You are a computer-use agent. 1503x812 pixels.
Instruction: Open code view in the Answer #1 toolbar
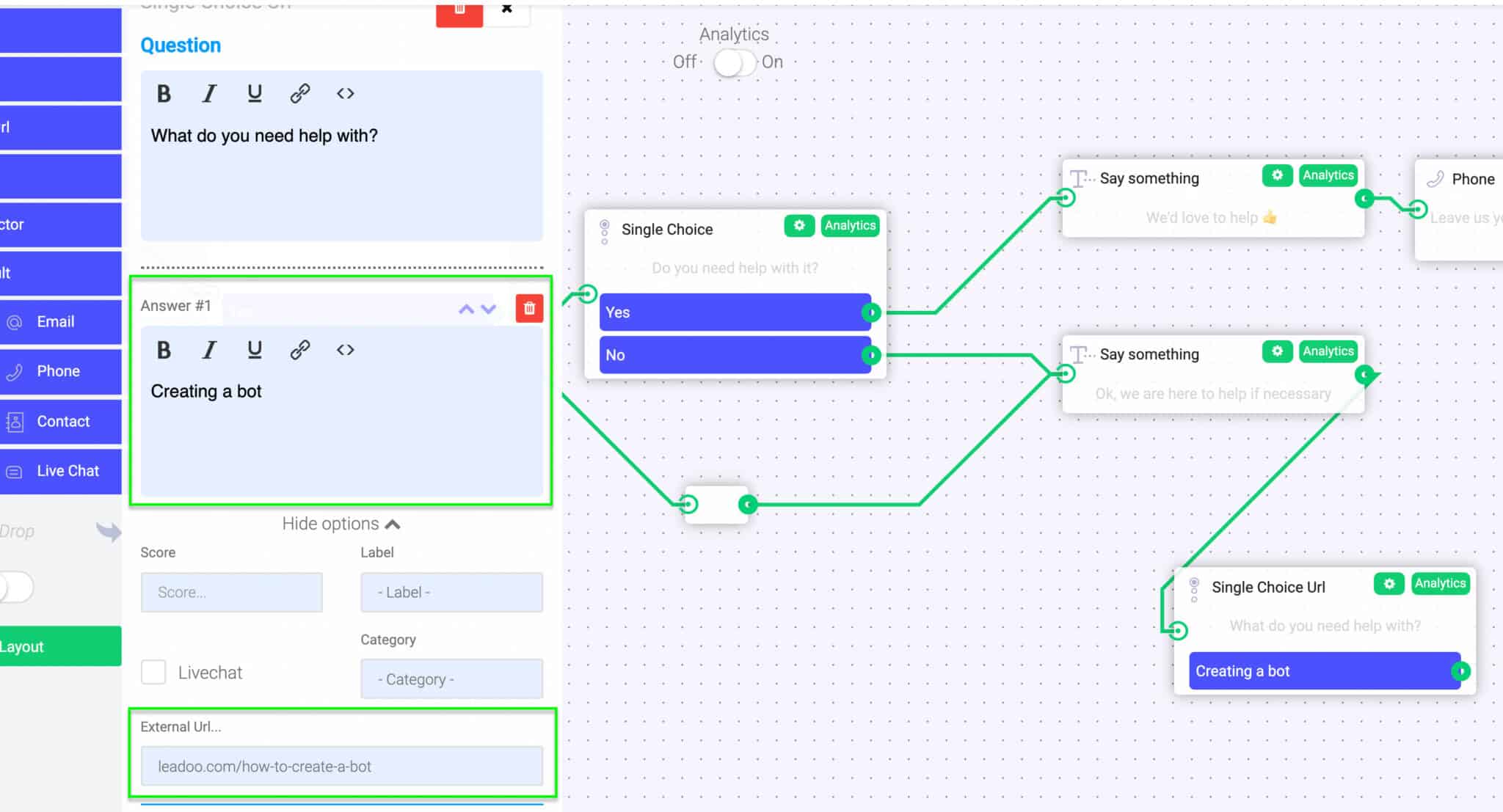[344, 350]
